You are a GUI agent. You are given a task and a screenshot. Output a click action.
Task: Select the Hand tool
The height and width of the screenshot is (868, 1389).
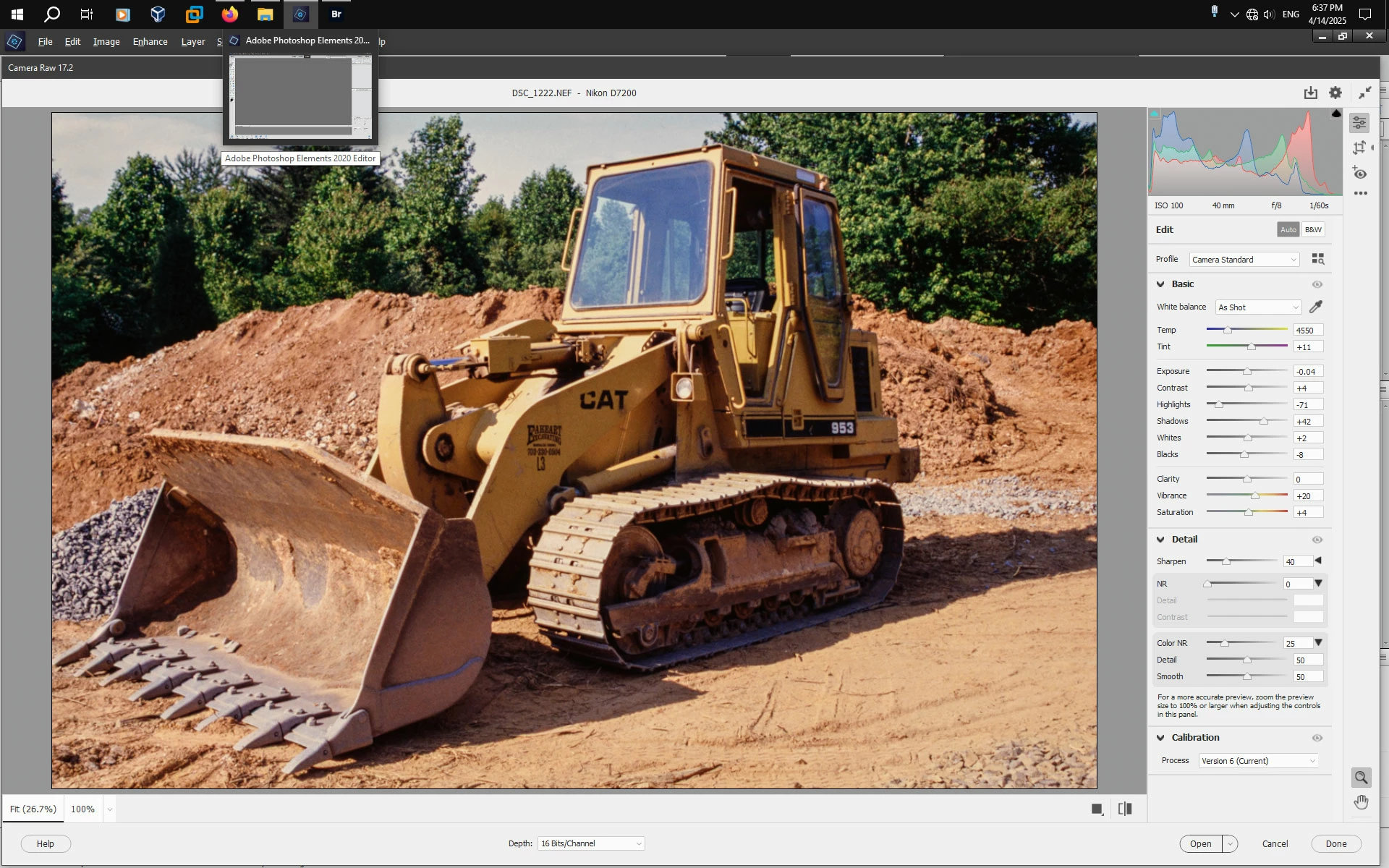click(1361, 802)
